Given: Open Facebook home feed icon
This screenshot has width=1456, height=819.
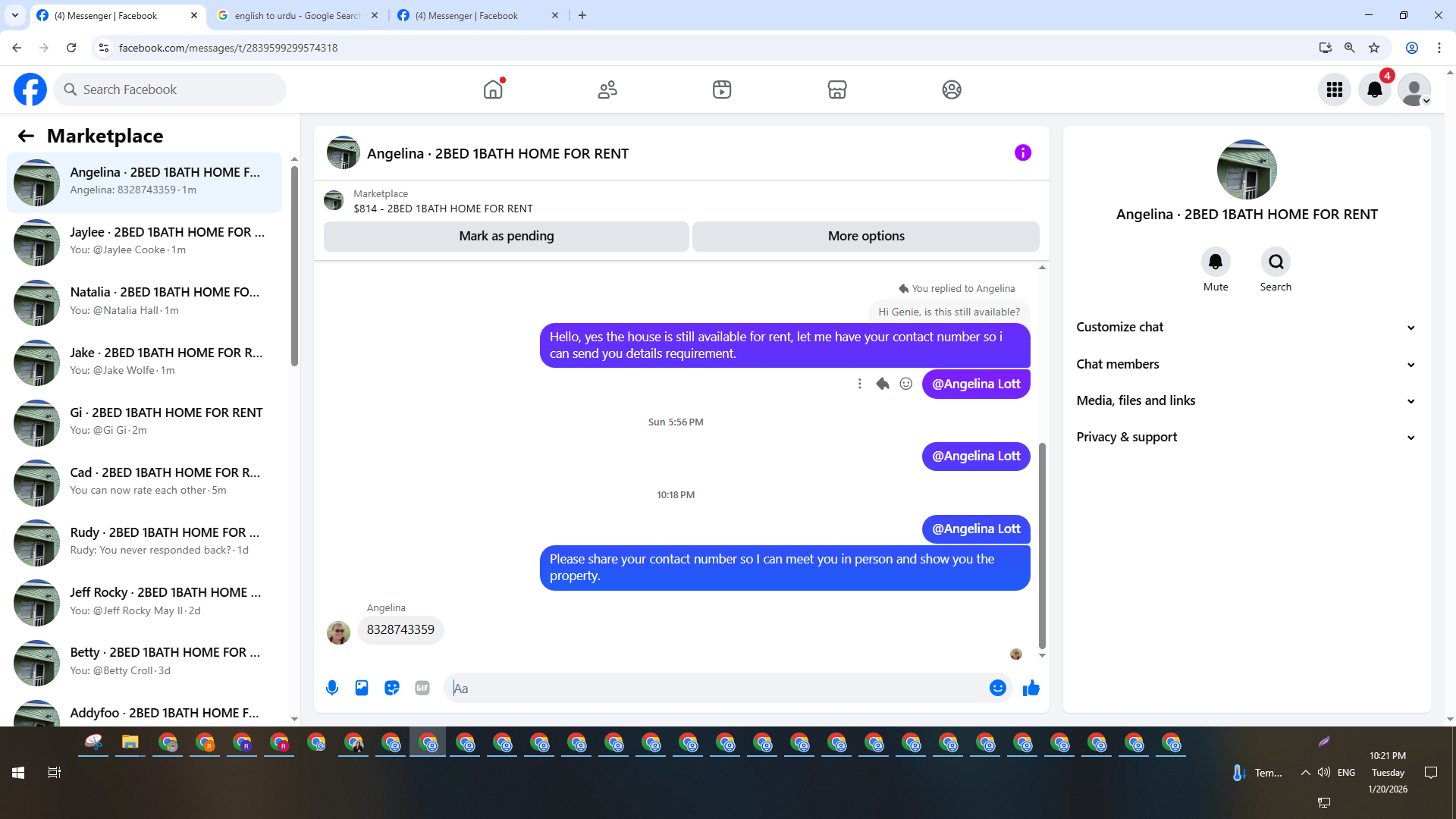Looking at the screenshot, I should [x=493, y=89].
